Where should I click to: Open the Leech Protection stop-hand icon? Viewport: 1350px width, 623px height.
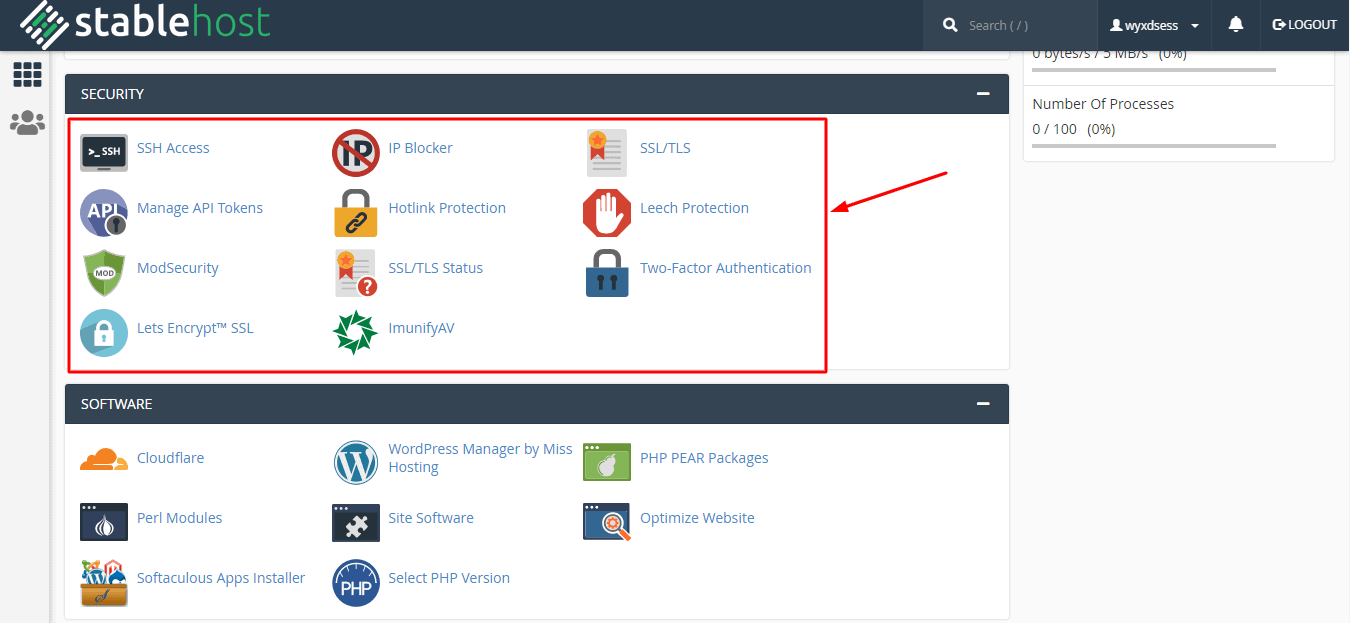(607, 212)
